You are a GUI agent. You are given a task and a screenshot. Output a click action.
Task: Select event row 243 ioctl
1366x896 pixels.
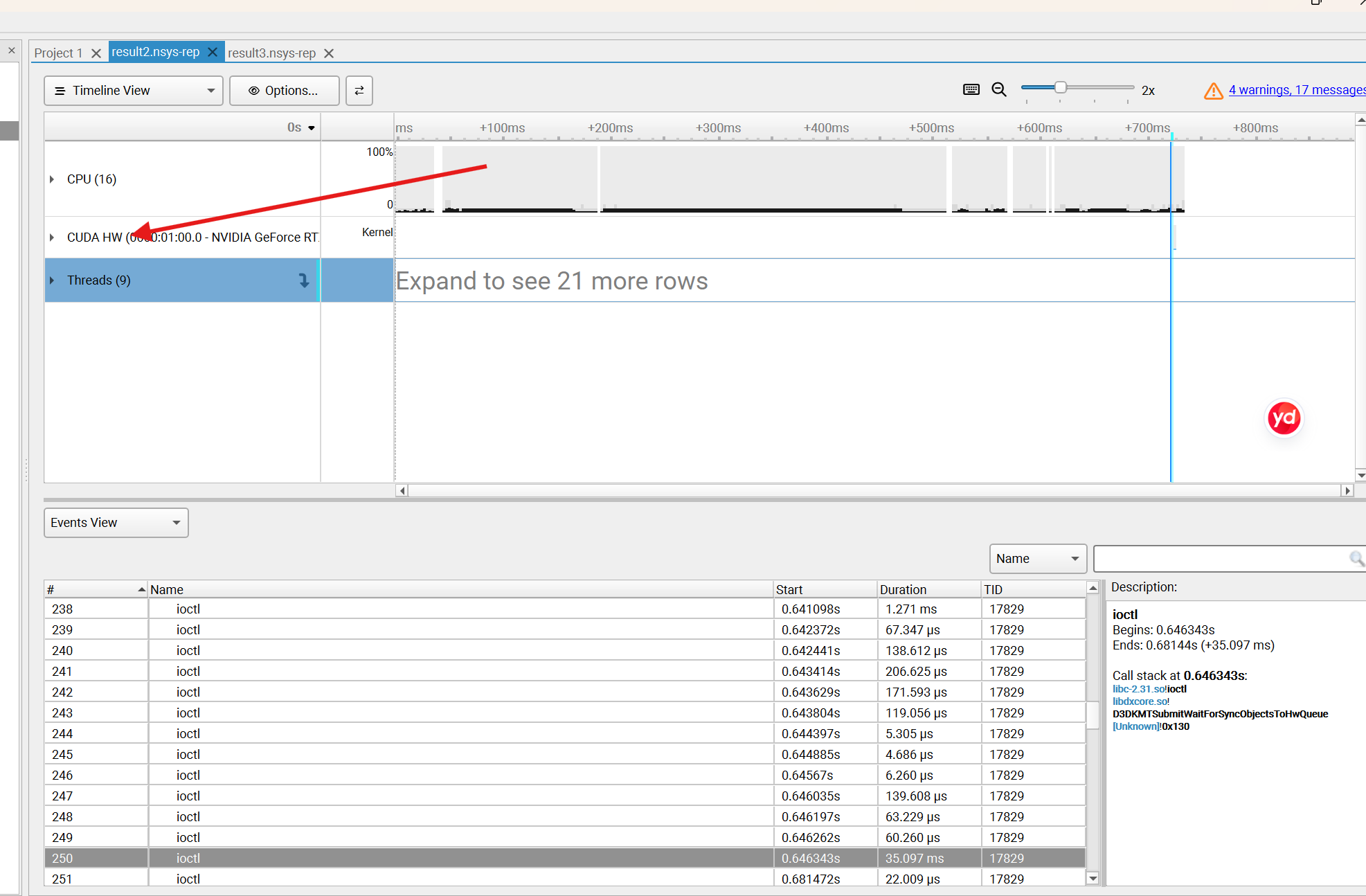coord(565,713)
